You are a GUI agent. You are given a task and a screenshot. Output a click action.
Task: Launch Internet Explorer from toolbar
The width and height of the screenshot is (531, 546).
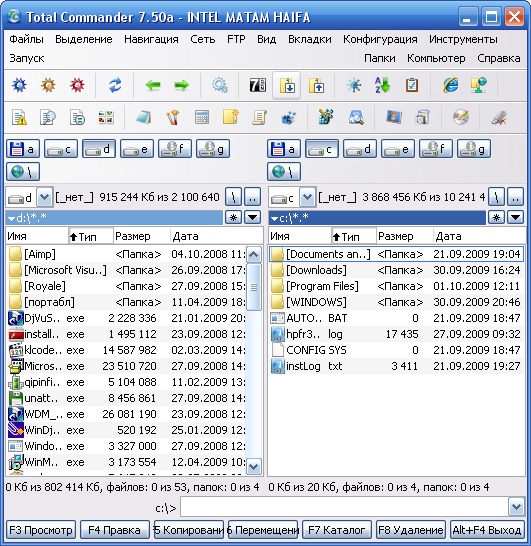coord(451,85)
